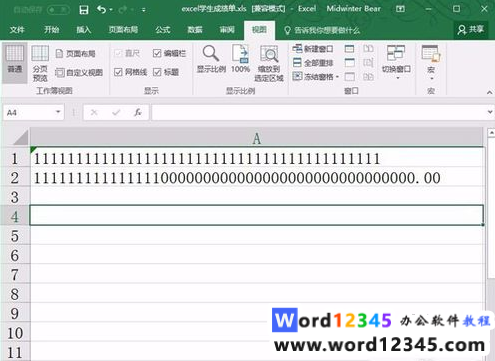Toggle the 直尺 ruler checkbox
Screen dimensions: 495x361
[x=127, y=53]
